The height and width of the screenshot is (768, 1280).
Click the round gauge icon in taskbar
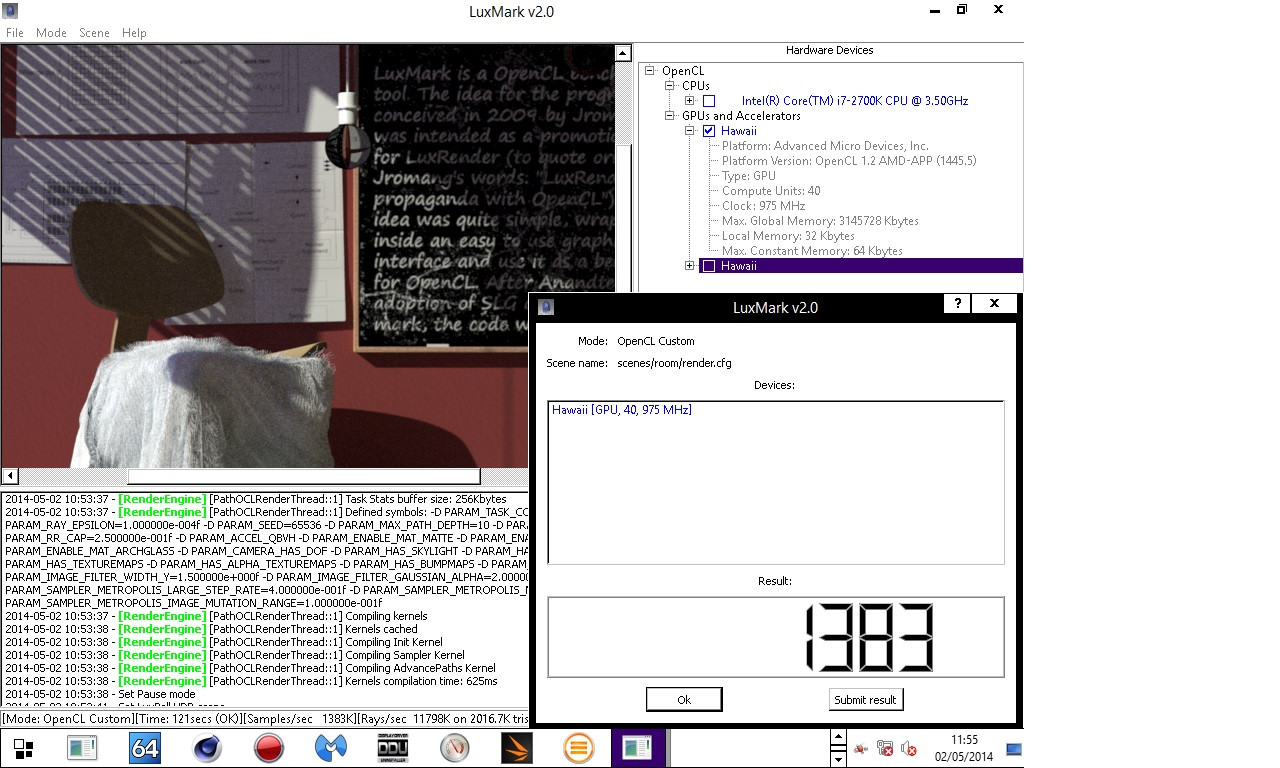(454, 748)
